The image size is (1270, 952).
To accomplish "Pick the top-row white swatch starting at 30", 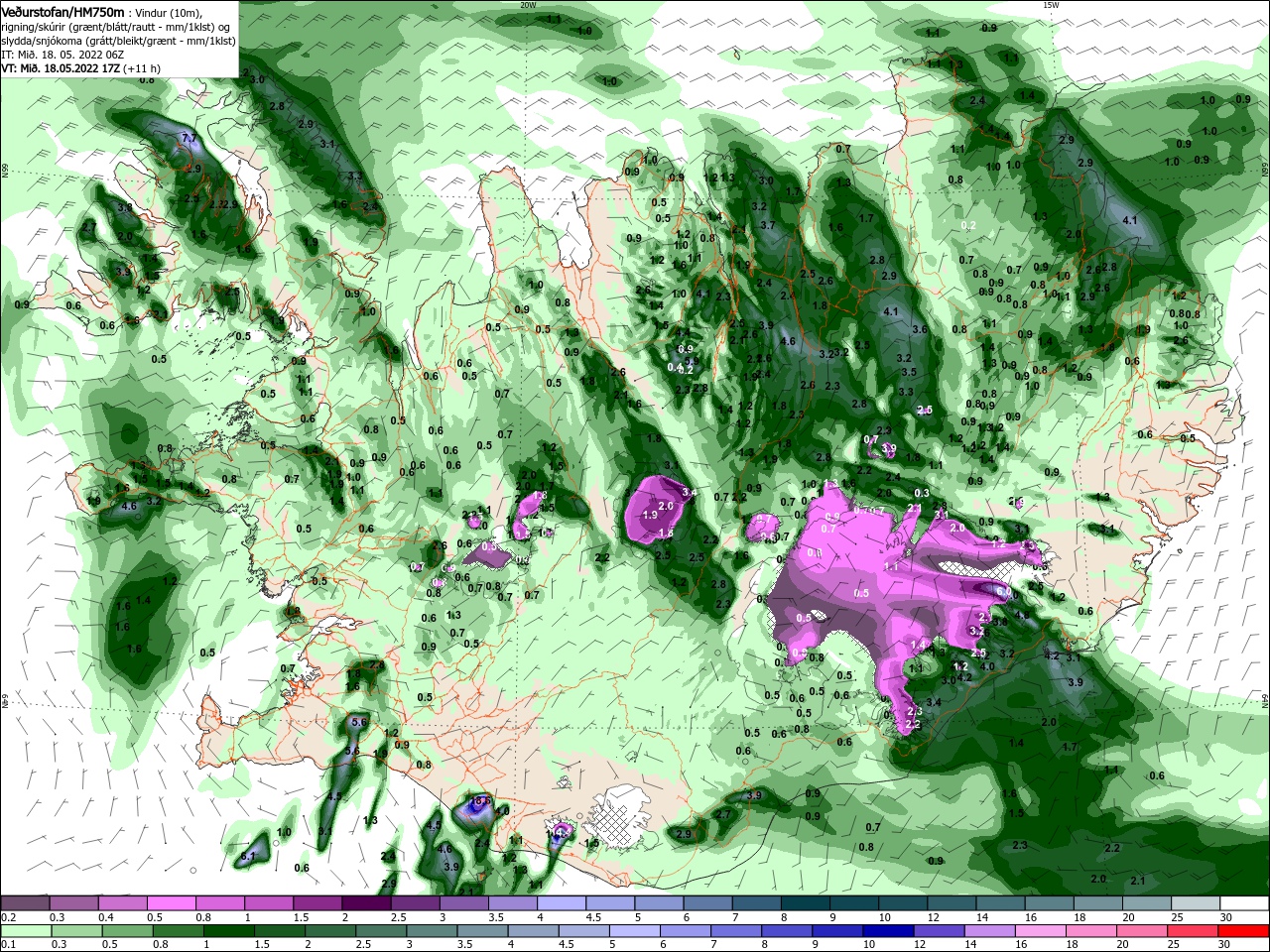I will [x=1245, y=902].
